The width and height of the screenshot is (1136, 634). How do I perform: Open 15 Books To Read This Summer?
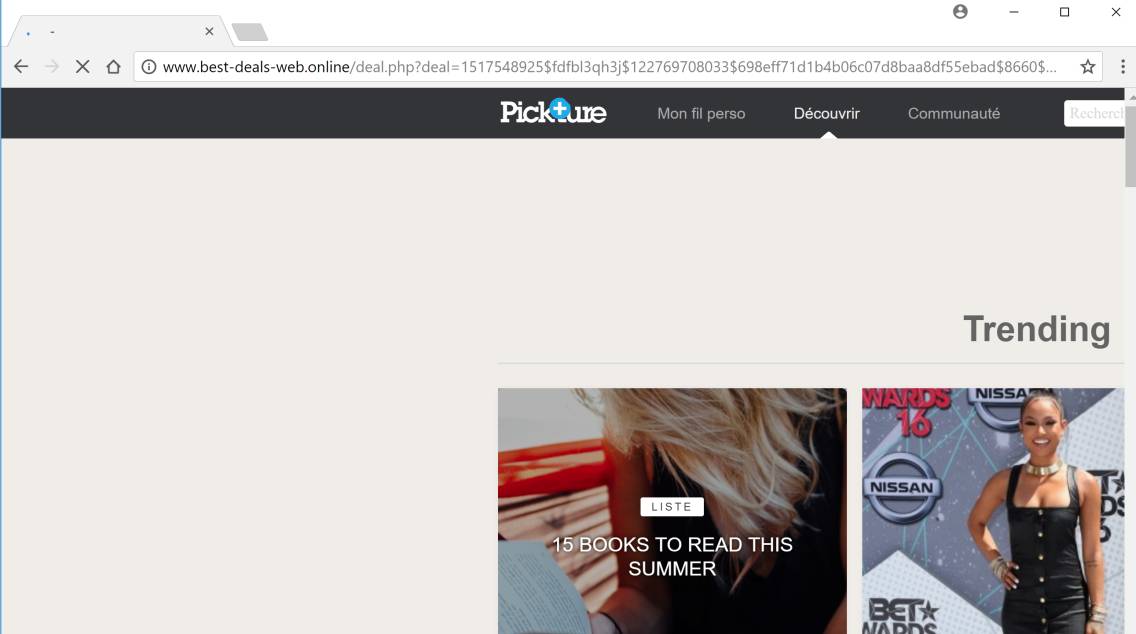point(672,556)
